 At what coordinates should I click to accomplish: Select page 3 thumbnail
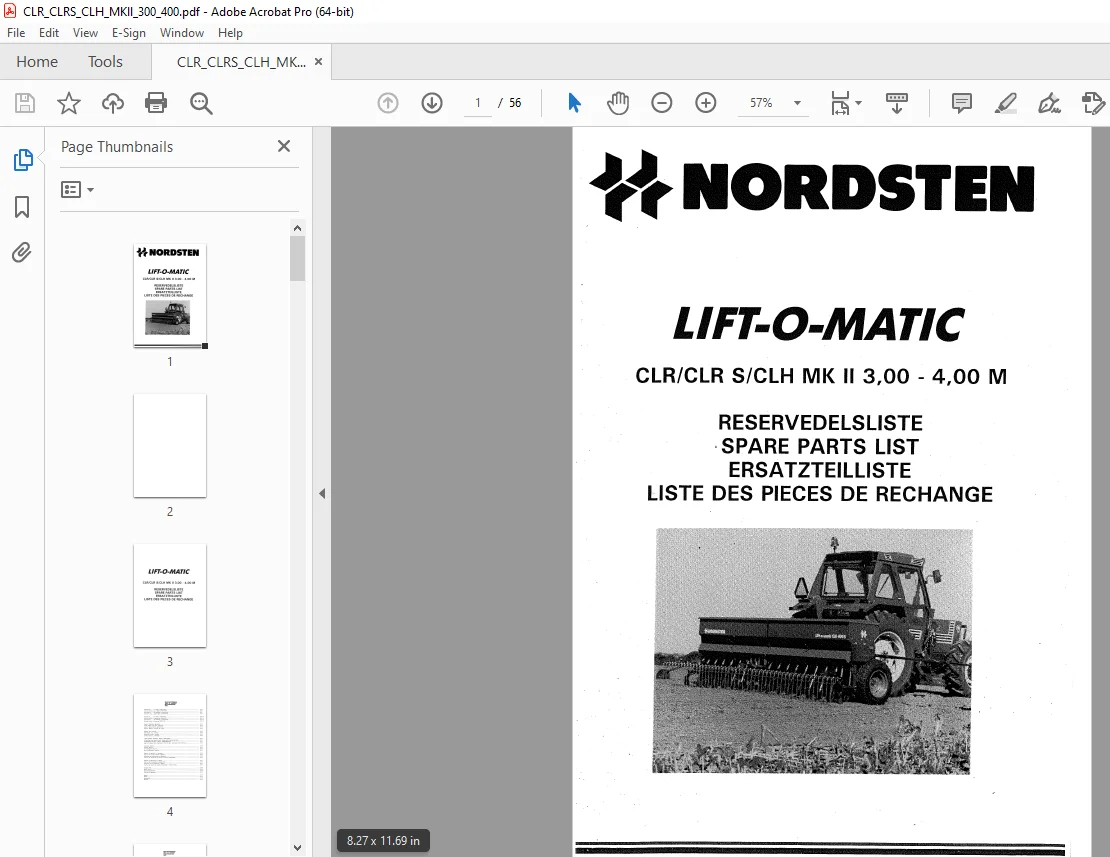[170, 595]
